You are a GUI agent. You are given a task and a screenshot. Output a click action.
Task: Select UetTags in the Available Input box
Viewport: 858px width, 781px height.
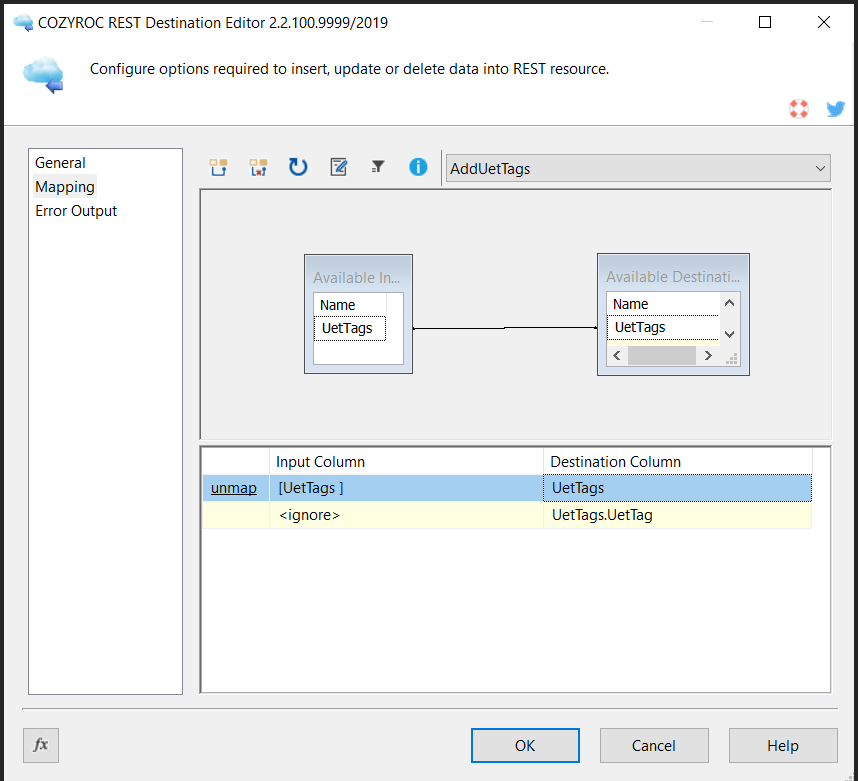(x=350, y=328)
